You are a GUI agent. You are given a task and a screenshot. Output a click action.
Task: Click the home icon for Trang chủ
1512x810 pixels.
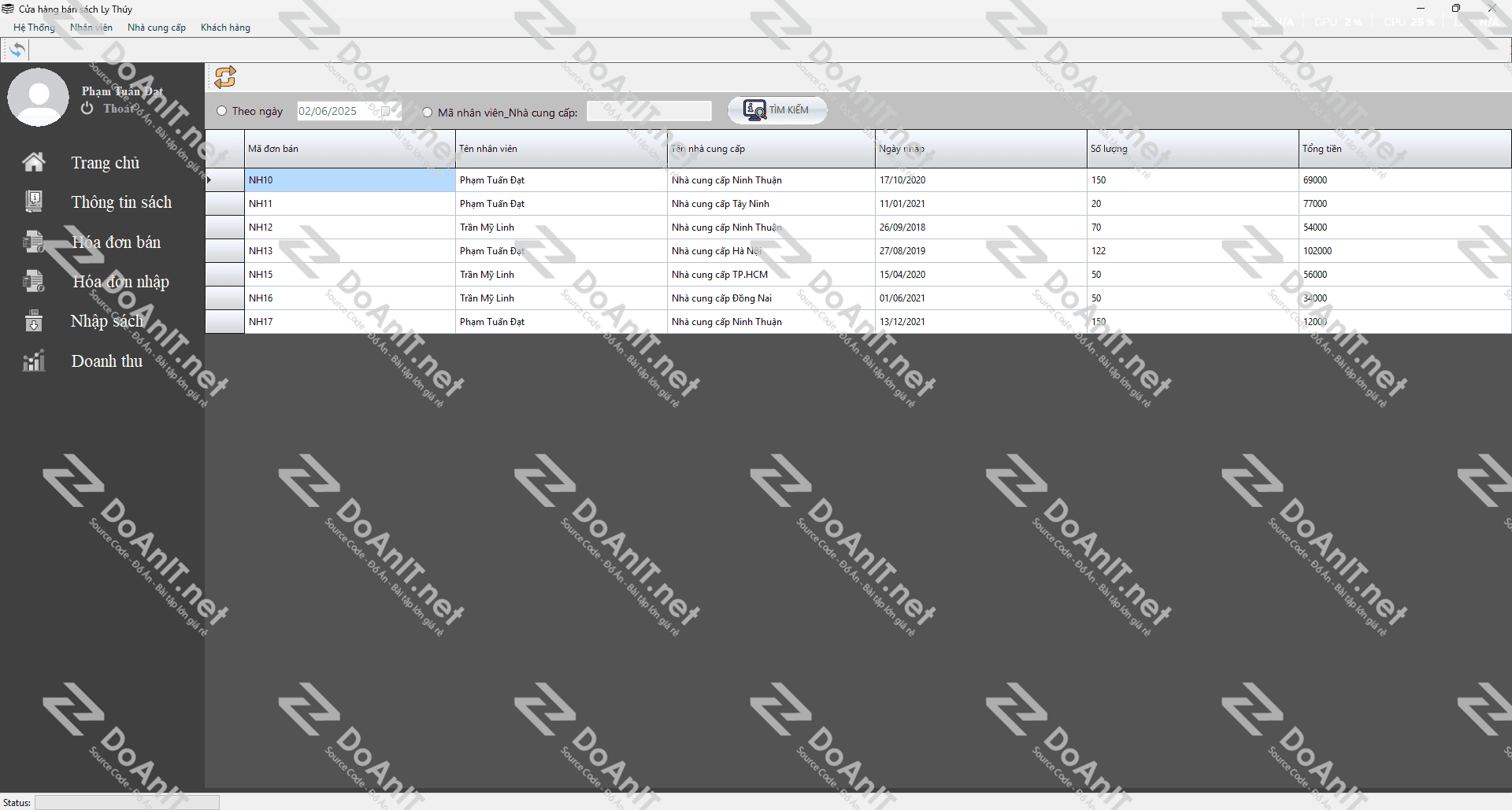pos(34,162)
